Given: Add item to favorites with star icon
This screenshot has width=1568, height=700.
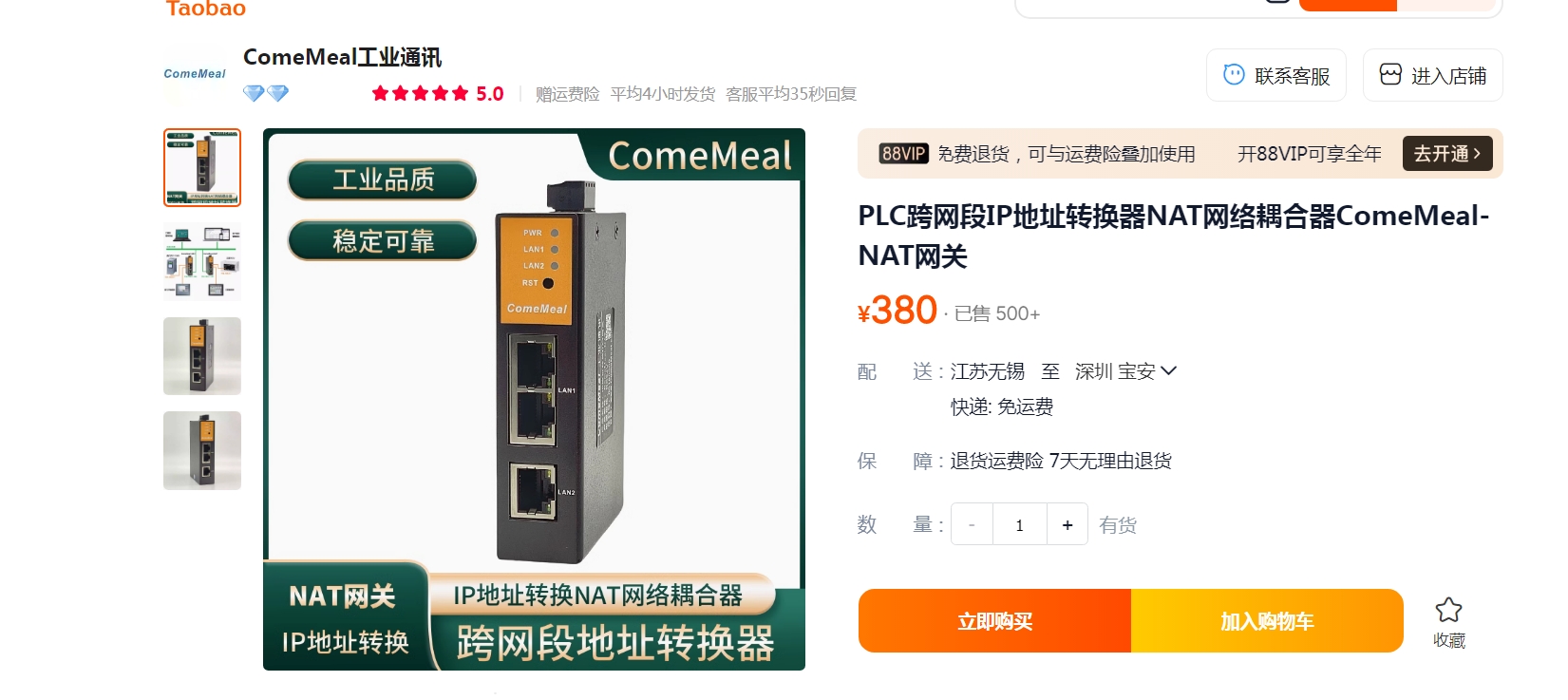Looking at the screenshot, I should coord(1448,610).
